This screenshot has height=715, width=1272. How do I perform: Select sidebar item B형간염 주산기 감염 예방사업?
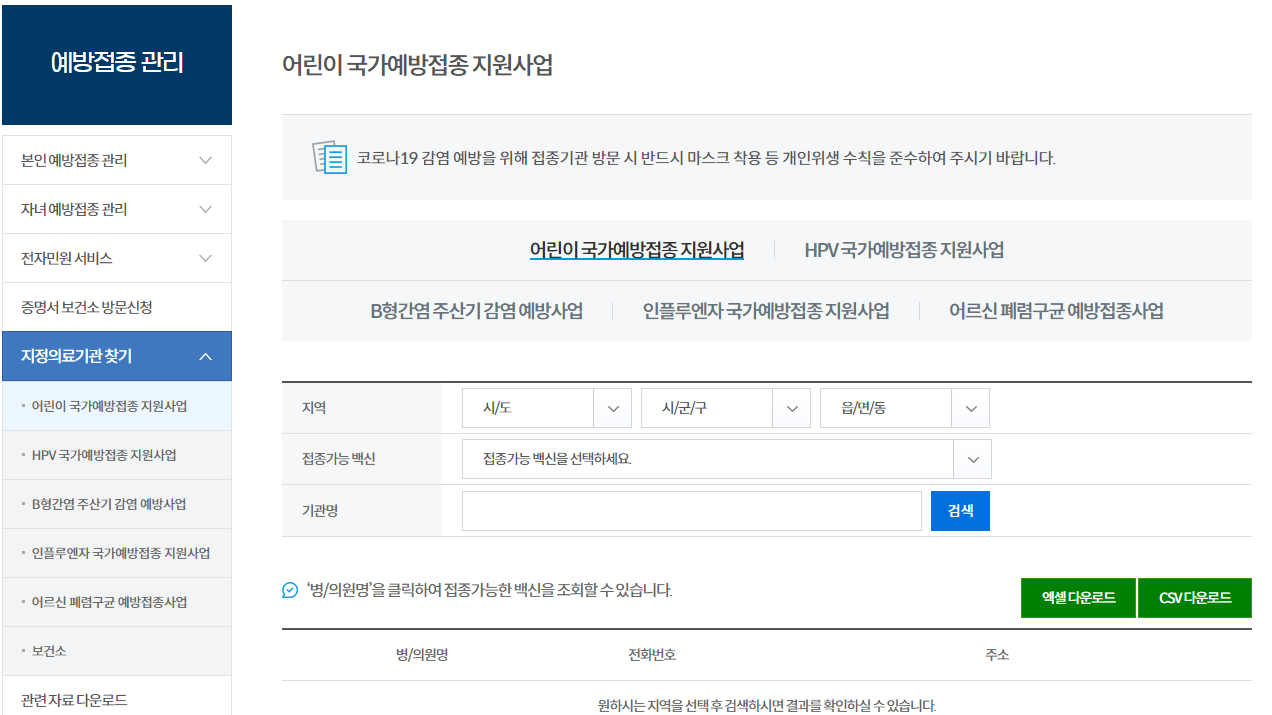tap(117, 504)
